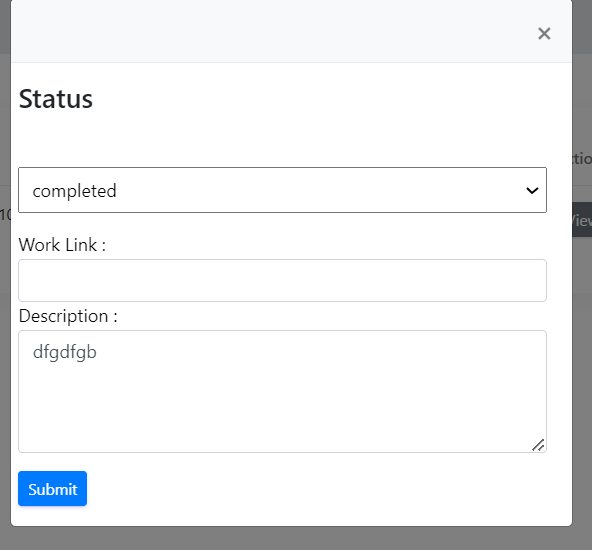Click the cut-off number at left edge
The height and width of the screenshot is (550, 592).
click(x=5, y=215)
